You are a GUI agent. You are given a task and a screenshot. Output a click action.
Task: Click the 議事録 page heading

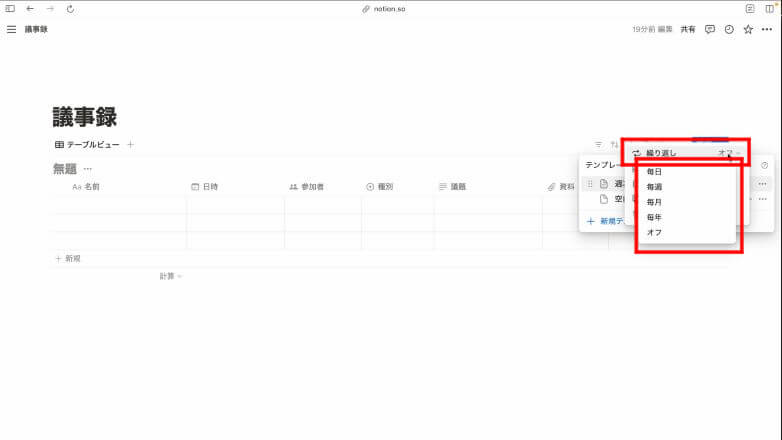pos(85,117)
